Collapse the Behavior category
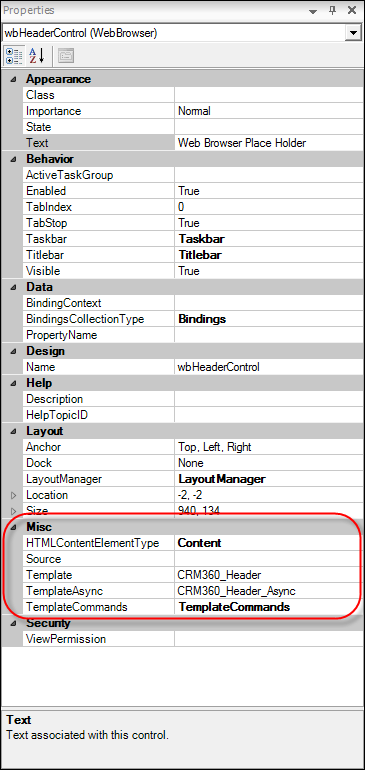Viewport: 365px width, 770px height. (13, 159)
